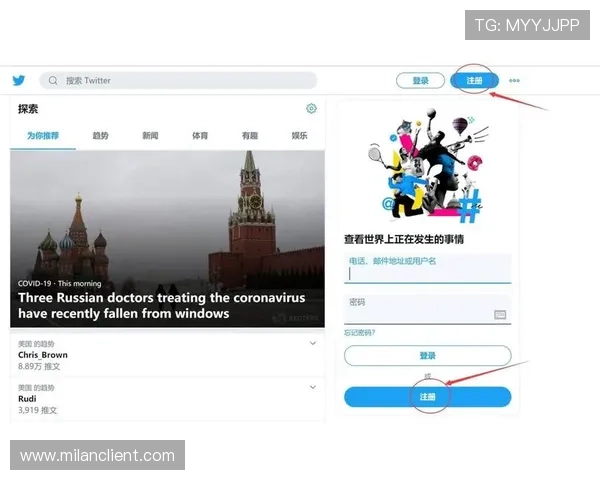600x480 pixels.
Task: Click the password reveal keyboard icon
Action: pyautogui.click(x=500, y=315)
